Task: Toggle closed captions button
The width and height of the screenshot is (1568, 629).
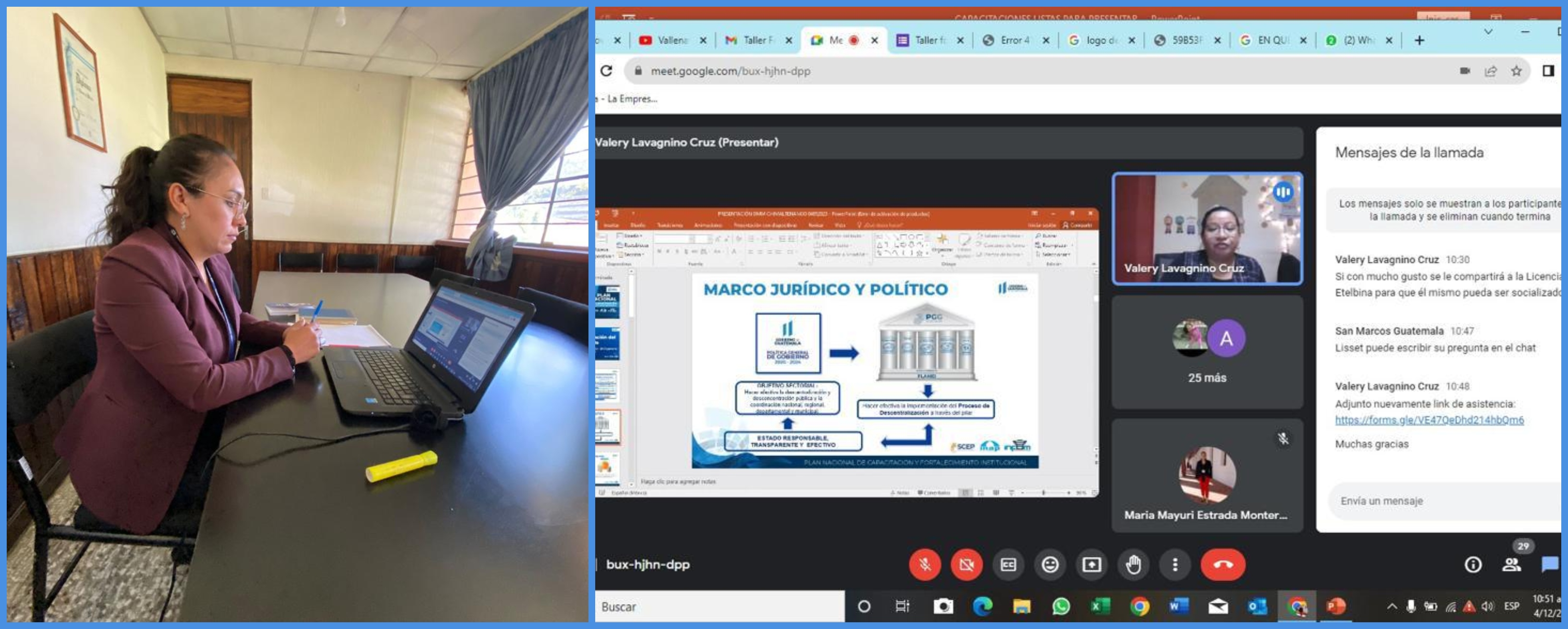Action: pos(1008,565)
